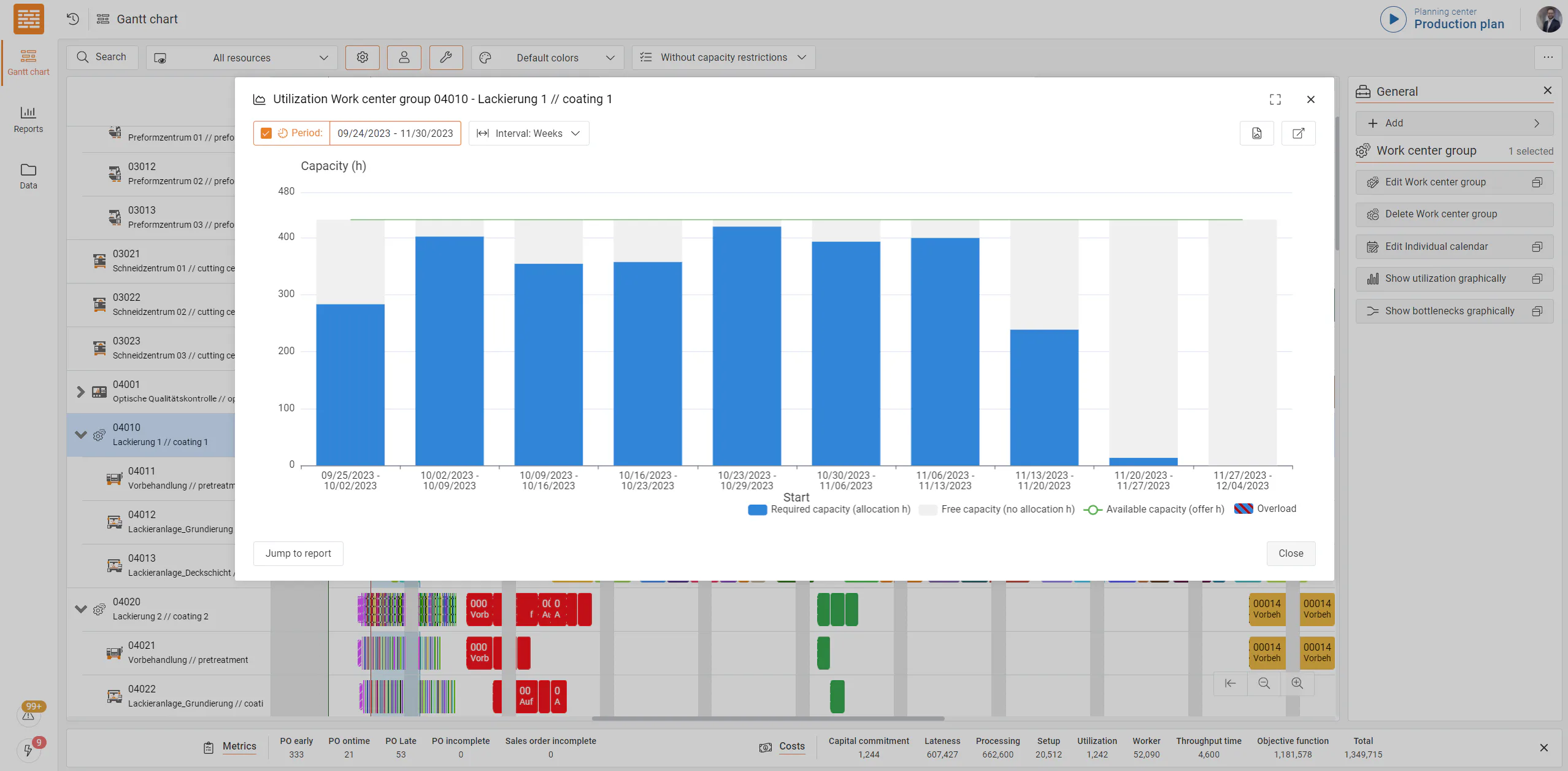
Task: Open the Add menu in General panel
Action: tap(1455, 123)
